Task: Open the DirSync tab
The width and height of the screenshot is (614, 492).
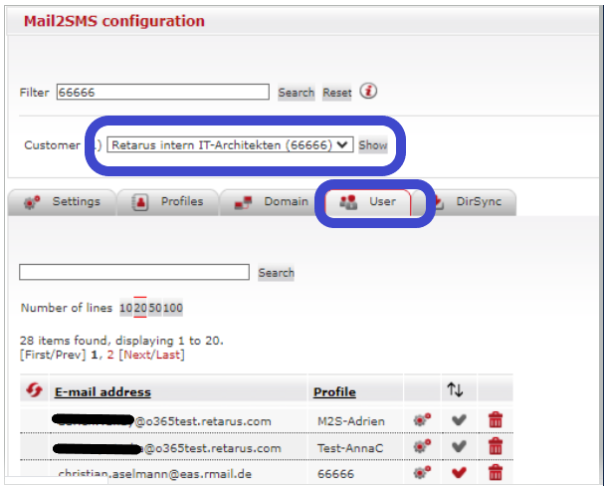Action: pos(472,202)
